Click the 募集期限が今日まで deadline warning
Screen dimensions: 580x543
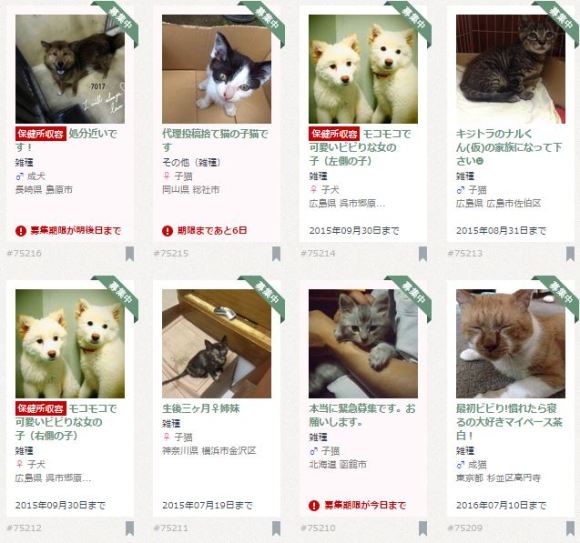coord(357,505)
